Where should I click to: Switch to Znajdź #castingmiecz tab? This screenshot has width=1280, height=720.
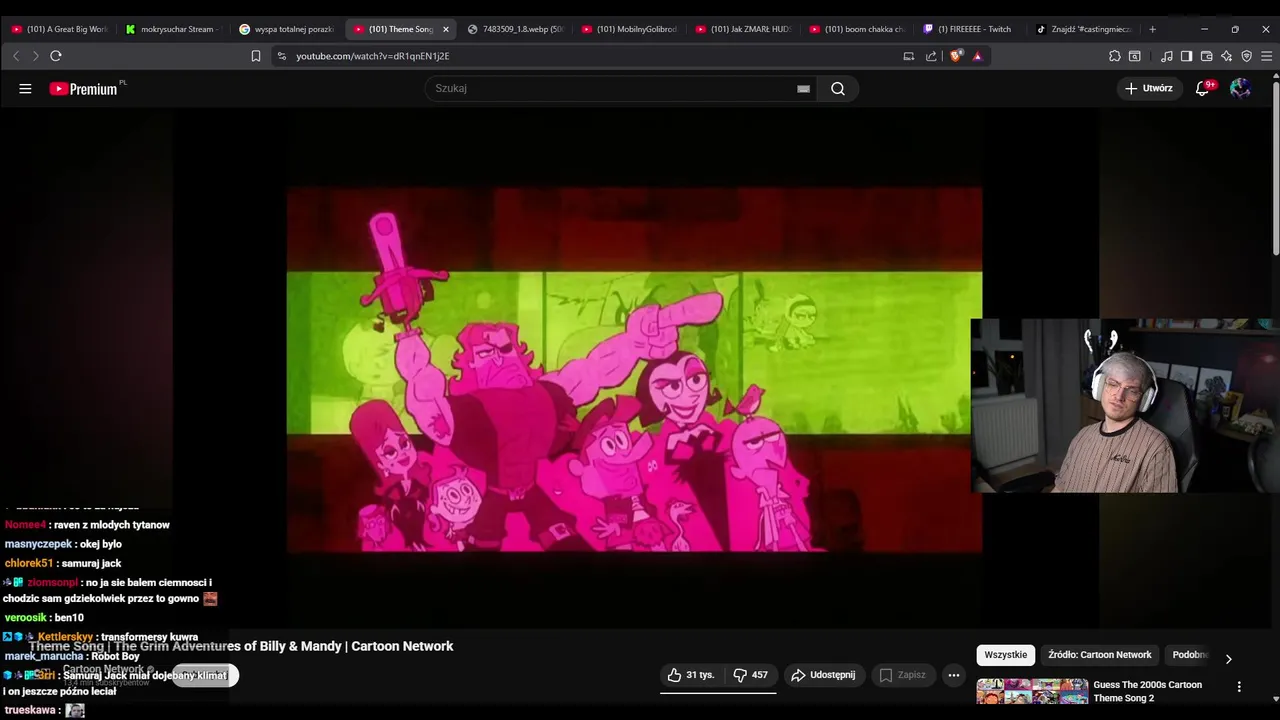click(x=1085, y=29)
